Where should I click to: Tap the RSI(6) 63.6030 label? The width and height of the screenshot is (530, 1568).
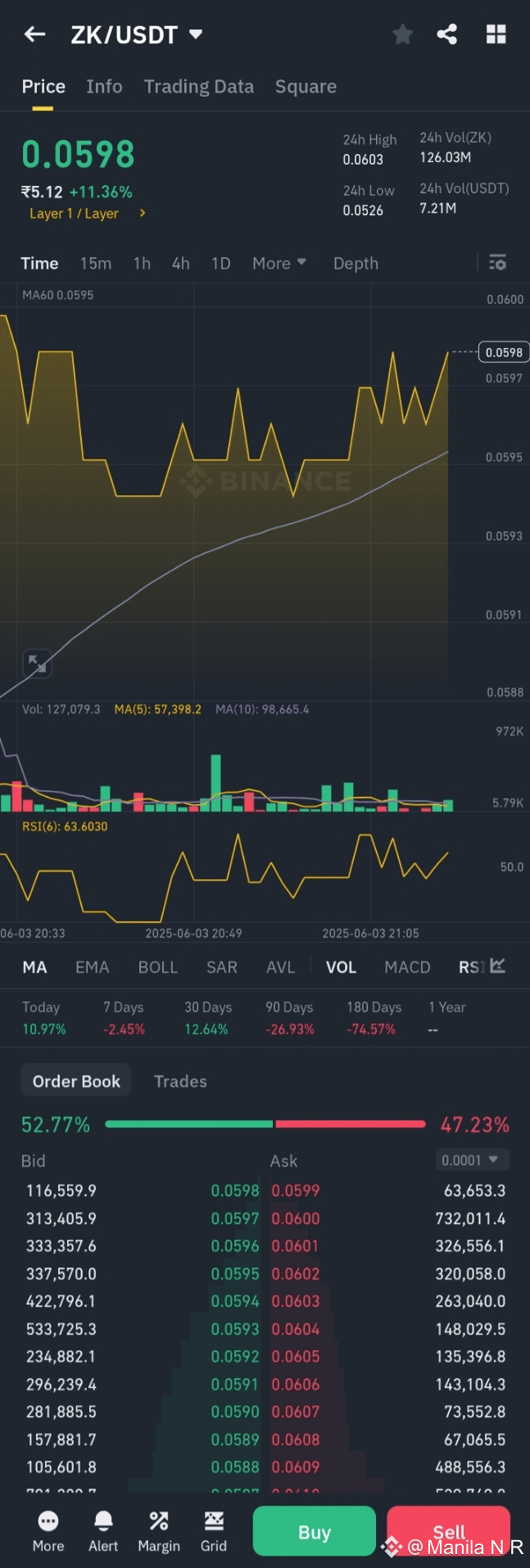(65, 826)
